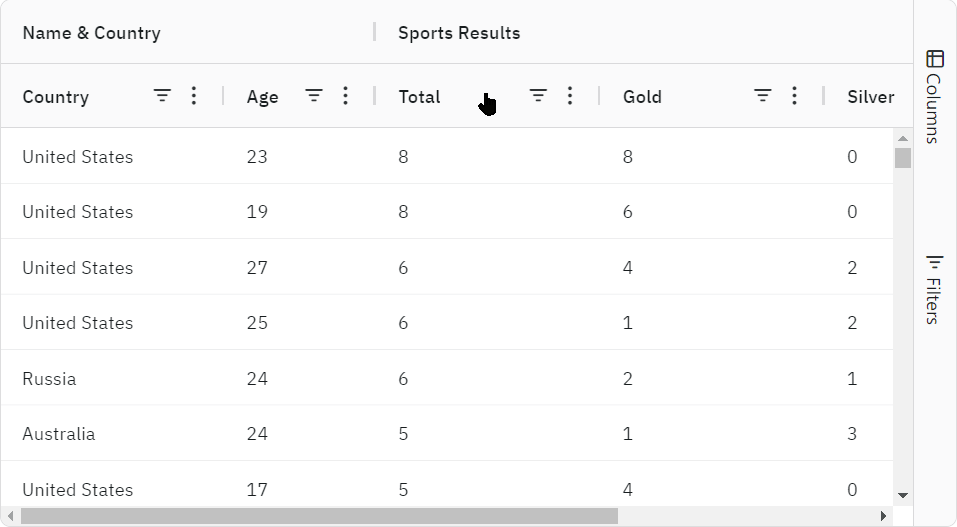Open the Columns side panel tab

934,96
